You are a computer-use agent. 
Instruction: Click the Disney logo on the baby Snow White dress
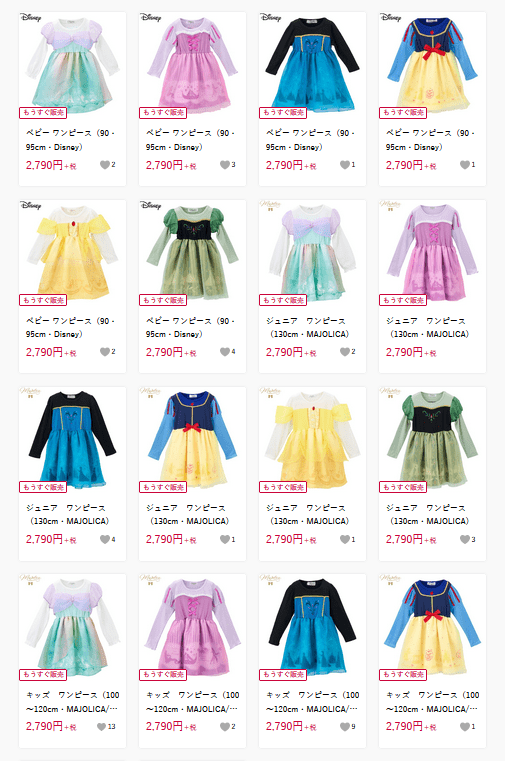tap(391, 17)
